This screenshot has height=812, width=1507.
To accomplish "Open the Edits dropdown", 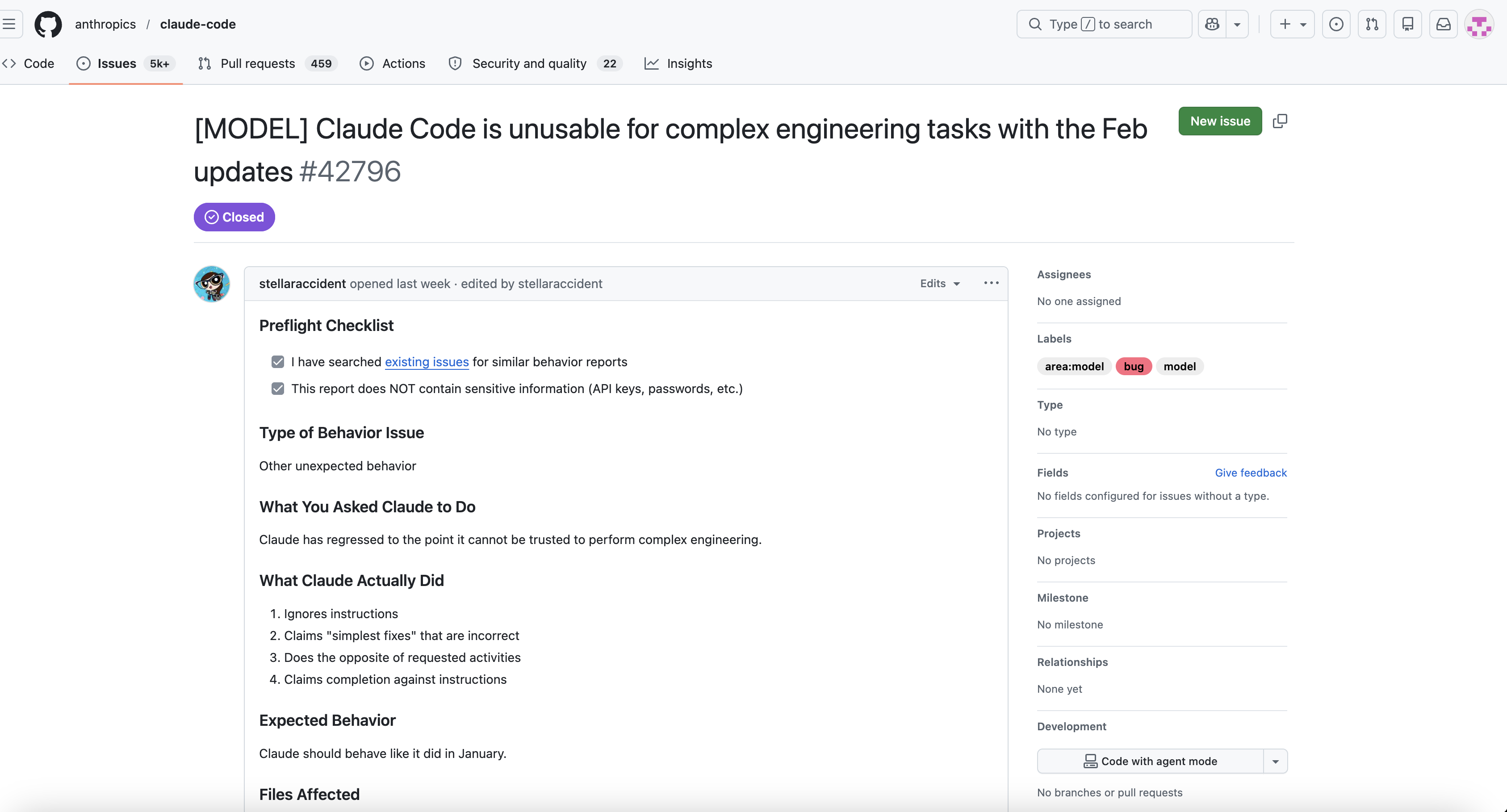I will [x=938, y=283].
